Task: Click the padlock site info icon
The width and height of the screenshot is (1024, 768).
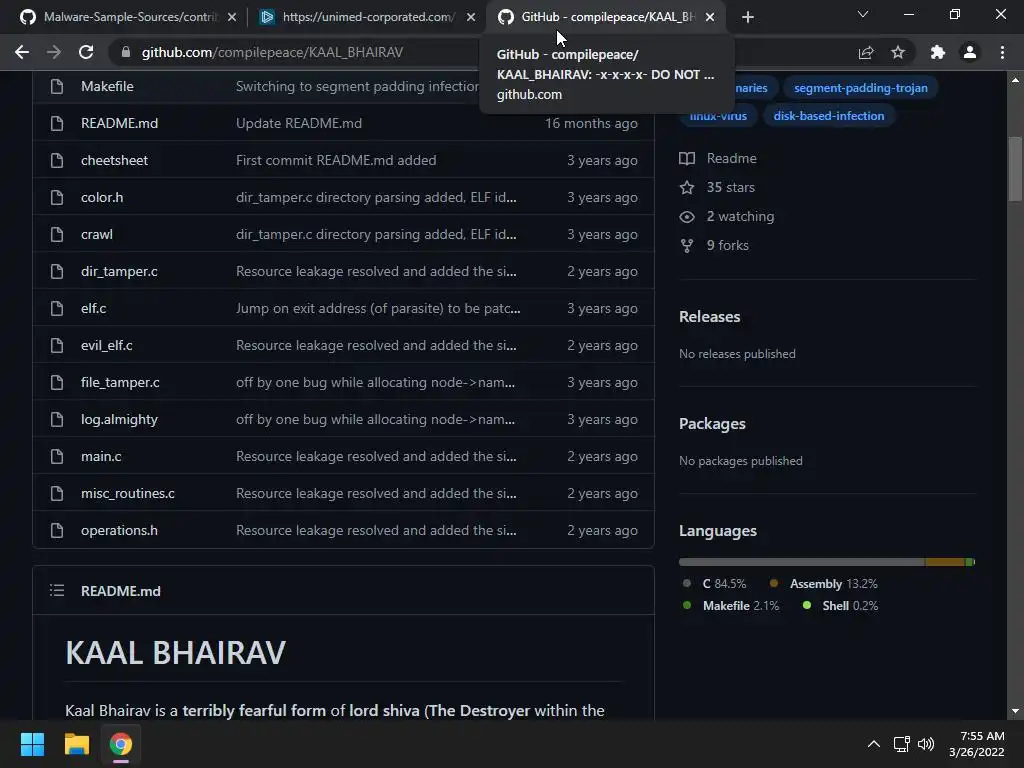Action: 126,52
